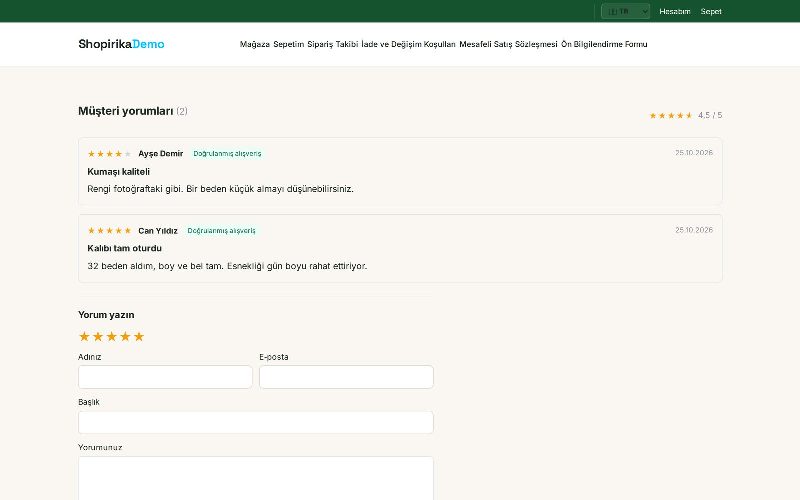The image size is (800, 500).
Task: Click the Yorumunuz text area
Action: pyautogui.click(x=256, y=479)
